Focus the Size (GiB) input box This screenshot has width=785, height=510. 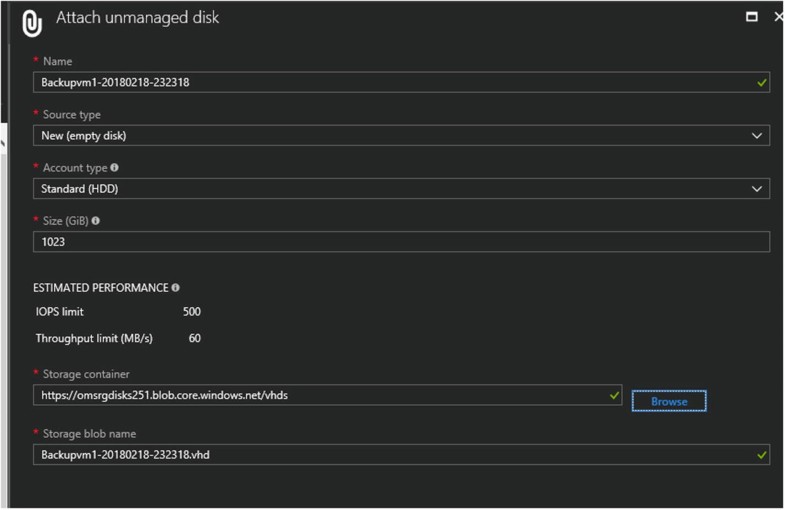click(x=400, y=242)
